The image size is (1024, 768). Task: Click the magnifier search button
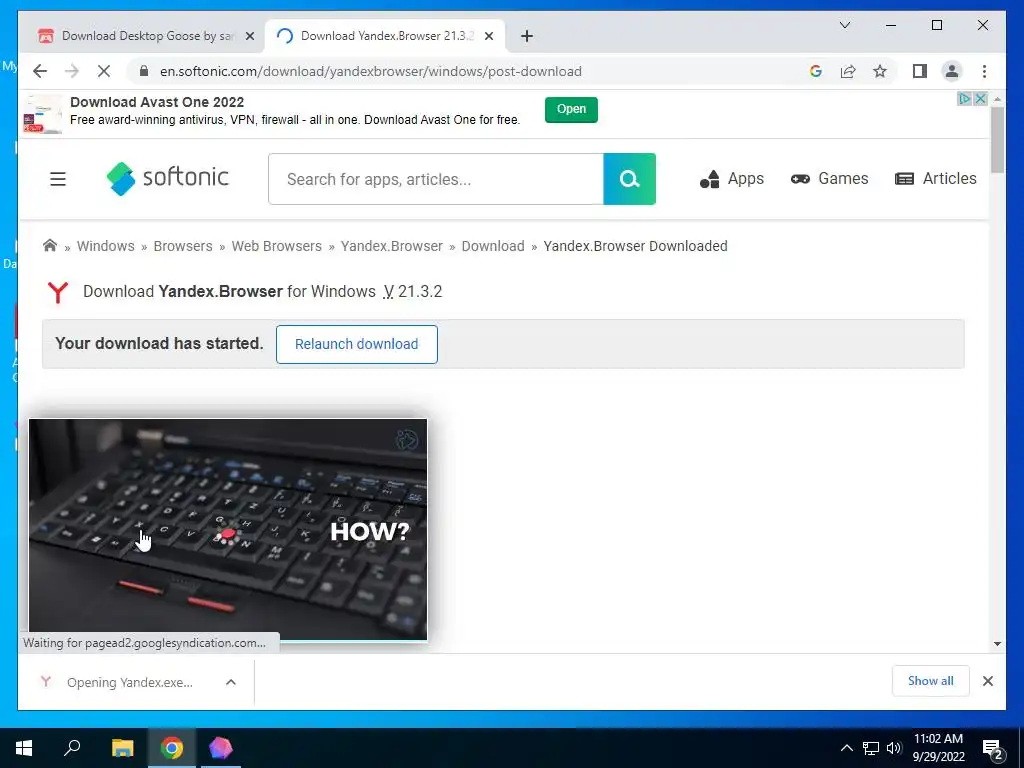630,179
